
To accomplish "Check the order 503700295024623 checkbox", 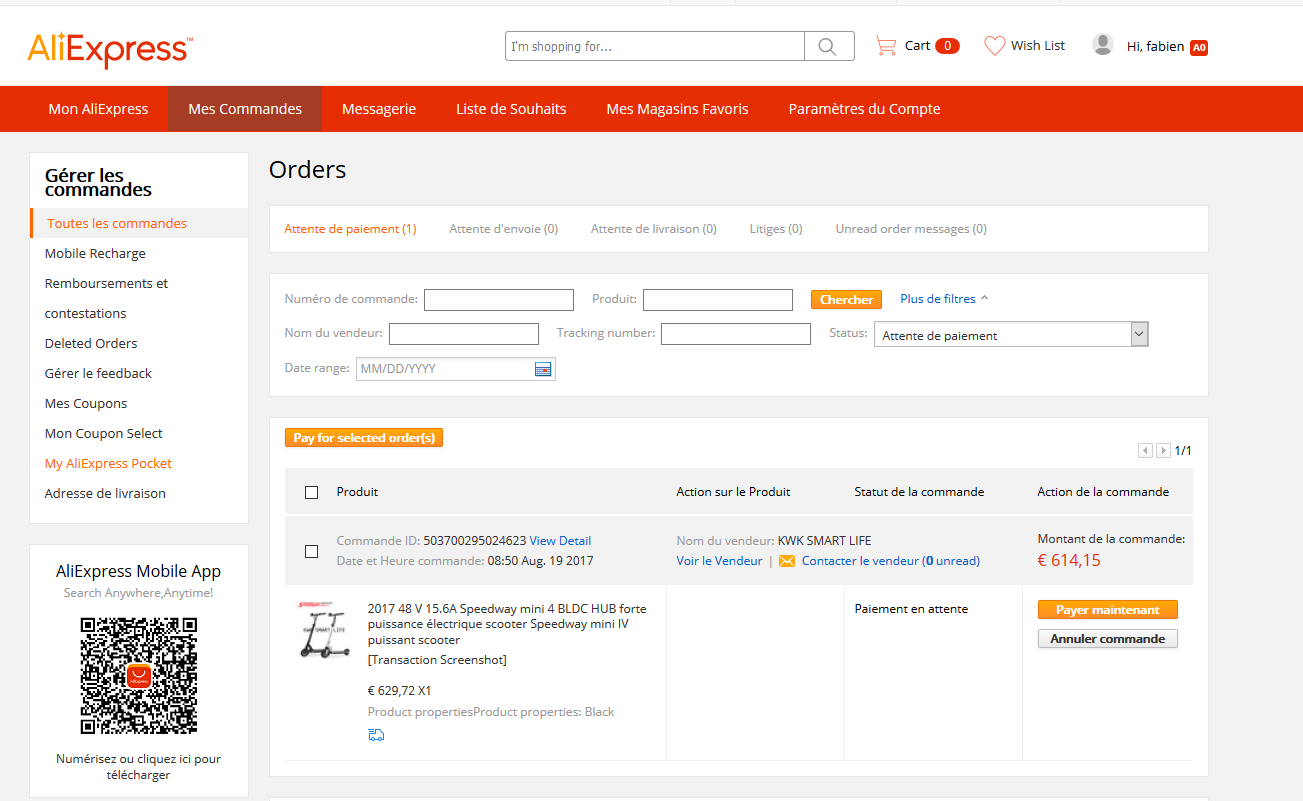I will (311, 551).
